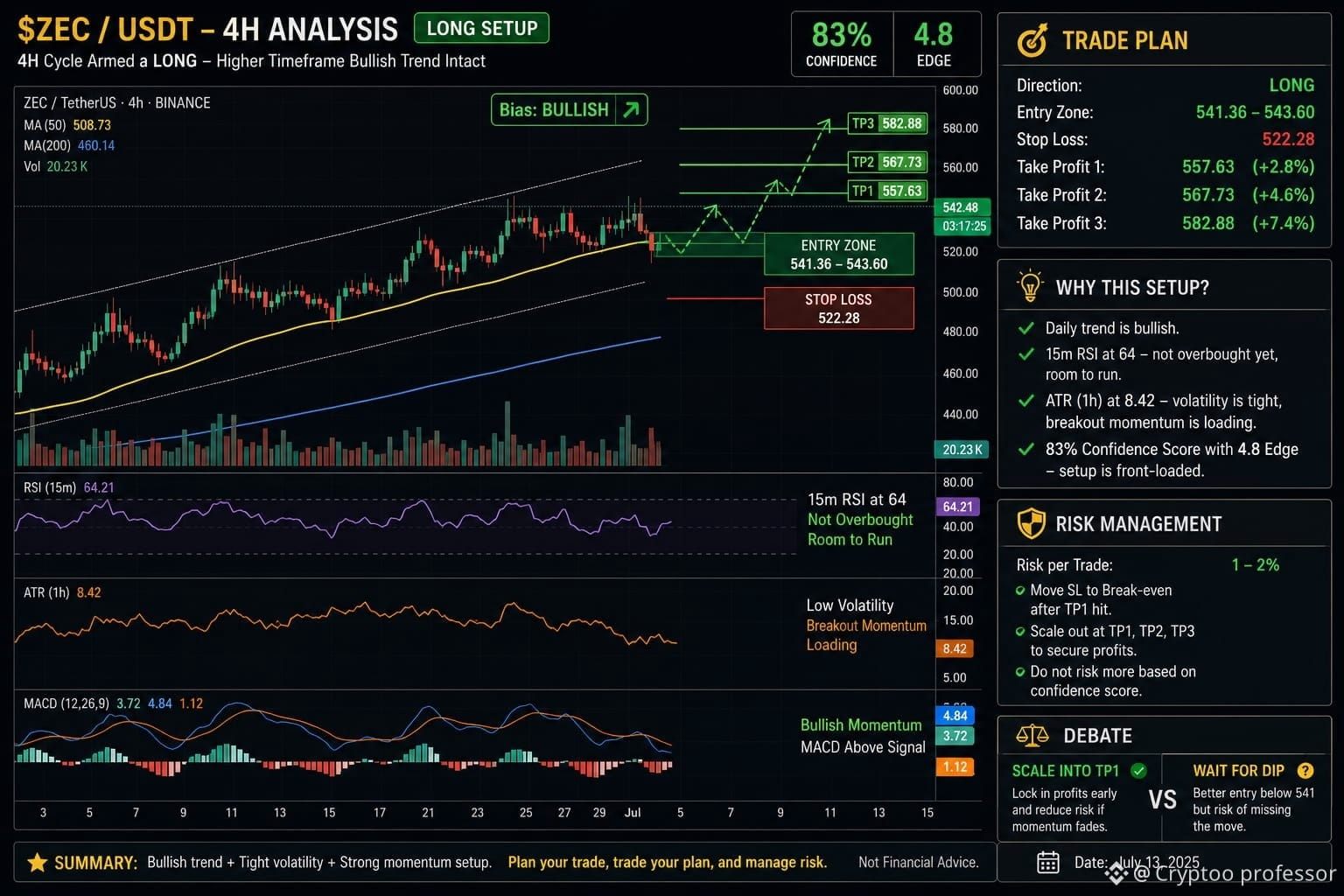Click the 'Breakout Momentum Loading' ATR annotation

(866, 635)
